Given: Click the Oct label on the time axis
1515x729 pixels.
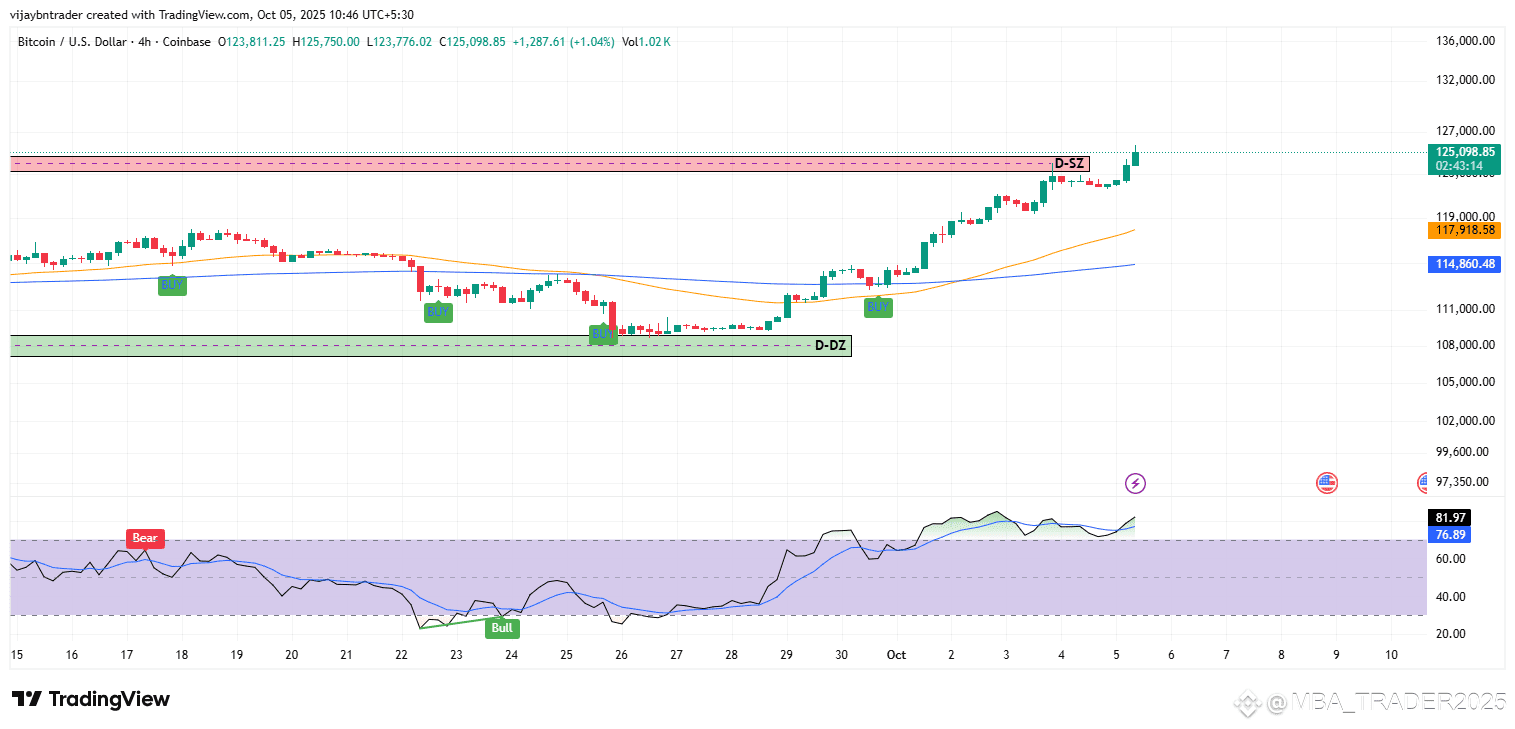Looking at the screenshot, I should click(x=896, y=654).
